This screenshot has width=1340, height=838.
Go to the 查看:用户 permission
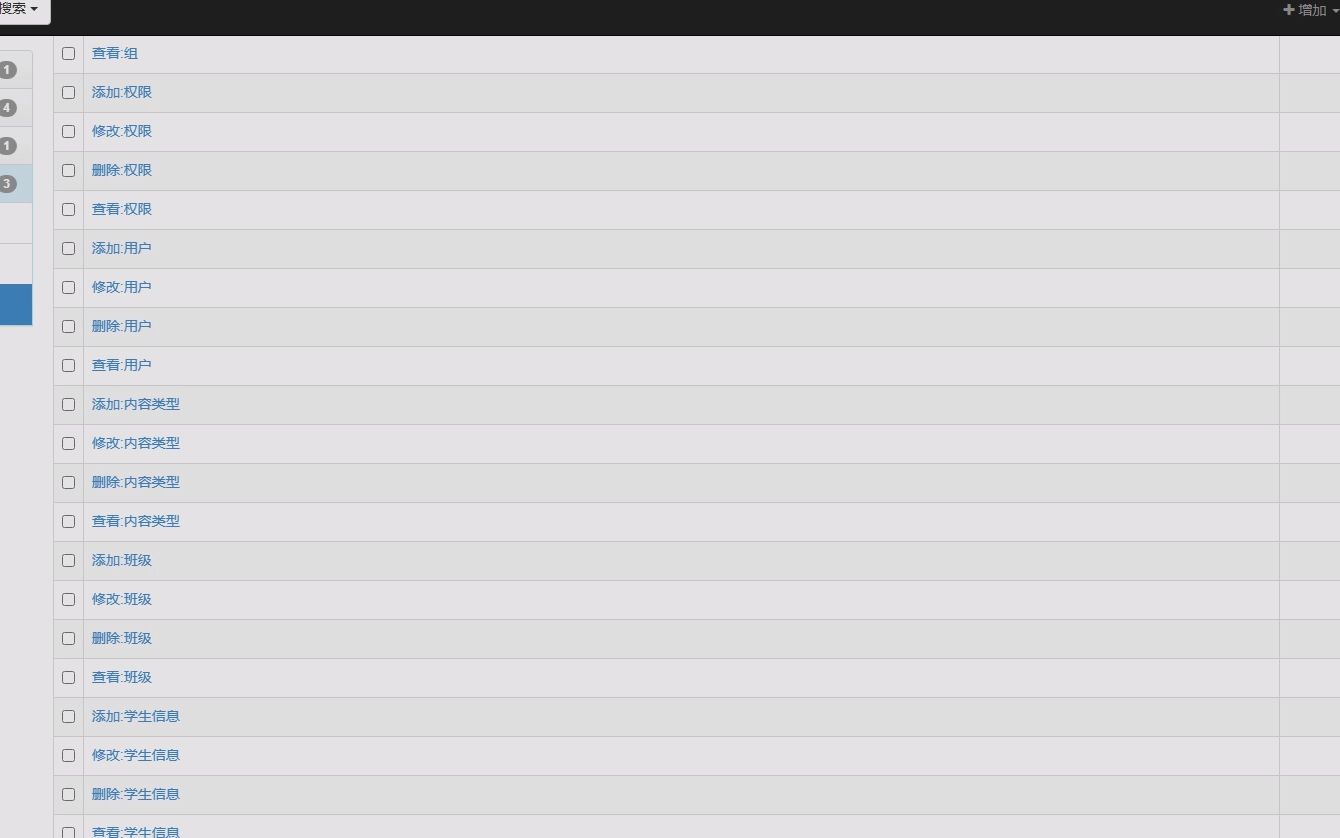click(122, 365)
